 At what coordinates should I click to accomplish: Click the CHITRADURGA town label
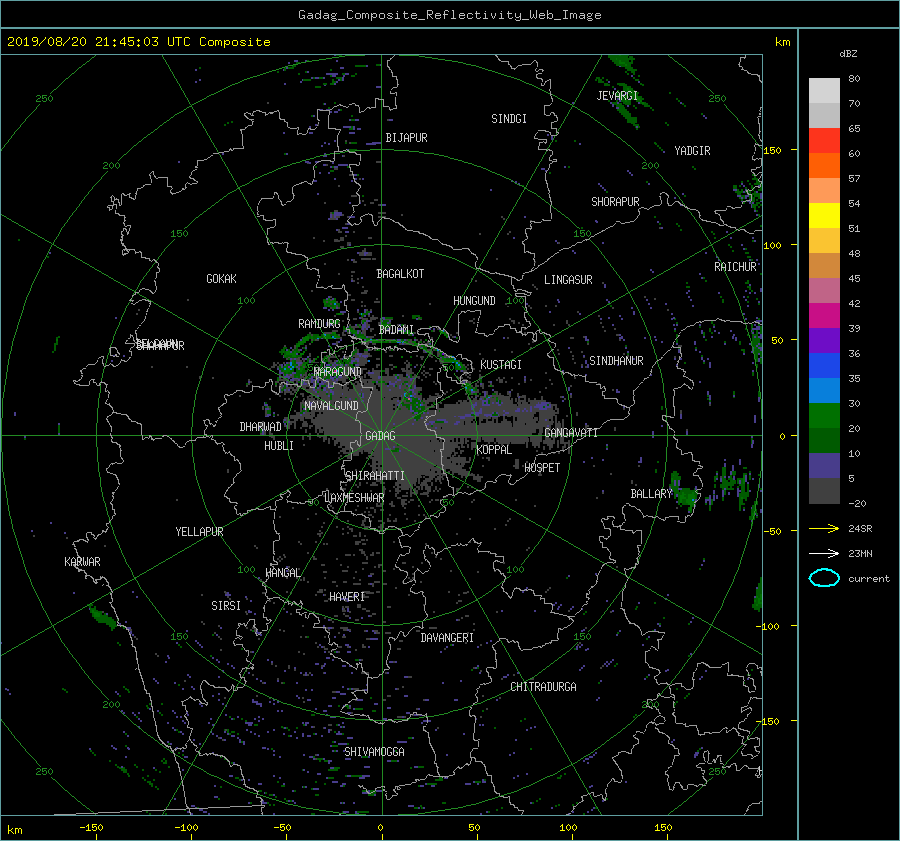pyautogui.click(x=543, y=687)
